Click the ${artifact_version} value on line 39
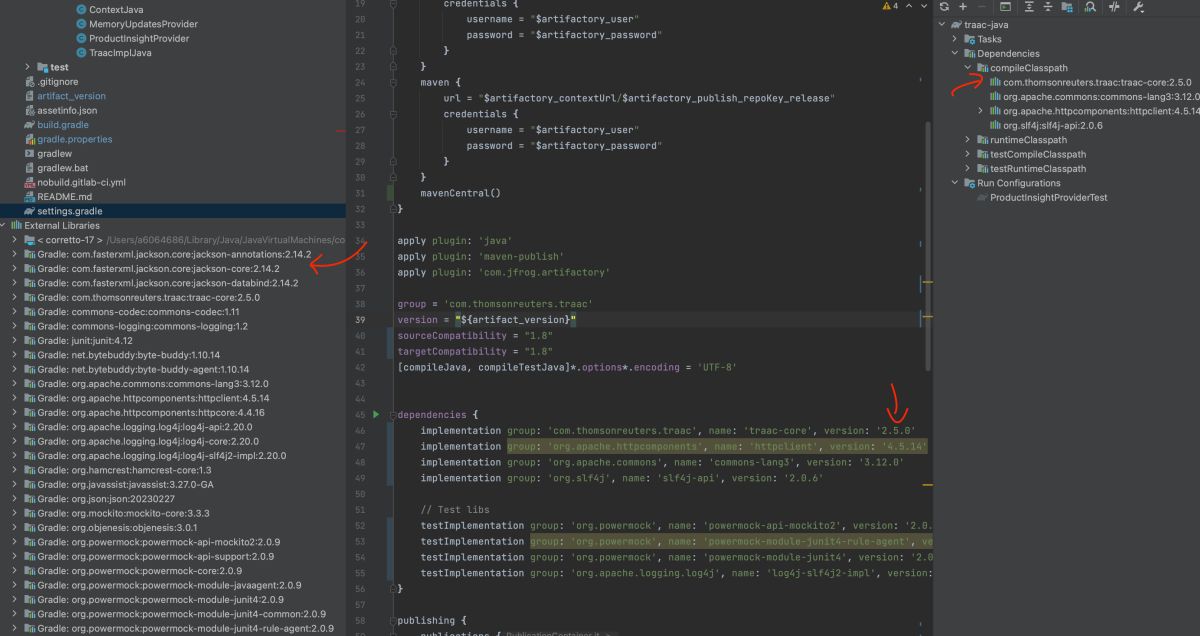This screenshot has height=636, width=1200. (x=516, y=319)
